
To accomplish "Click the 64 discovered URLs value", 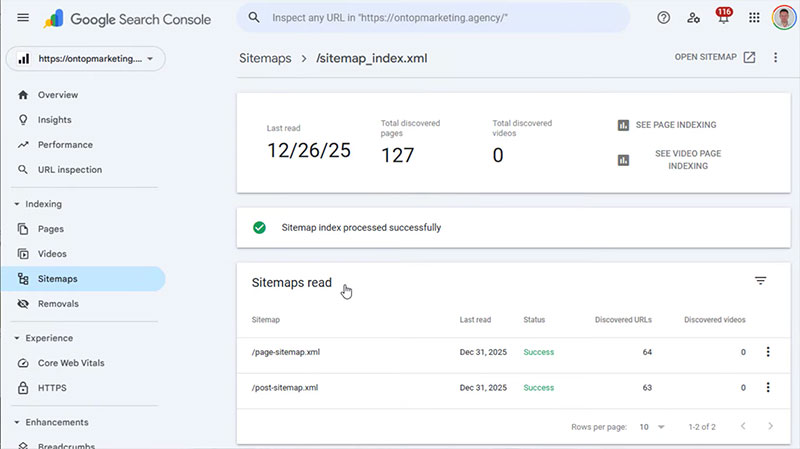I will pyautogui.click(x=647, y=352).
